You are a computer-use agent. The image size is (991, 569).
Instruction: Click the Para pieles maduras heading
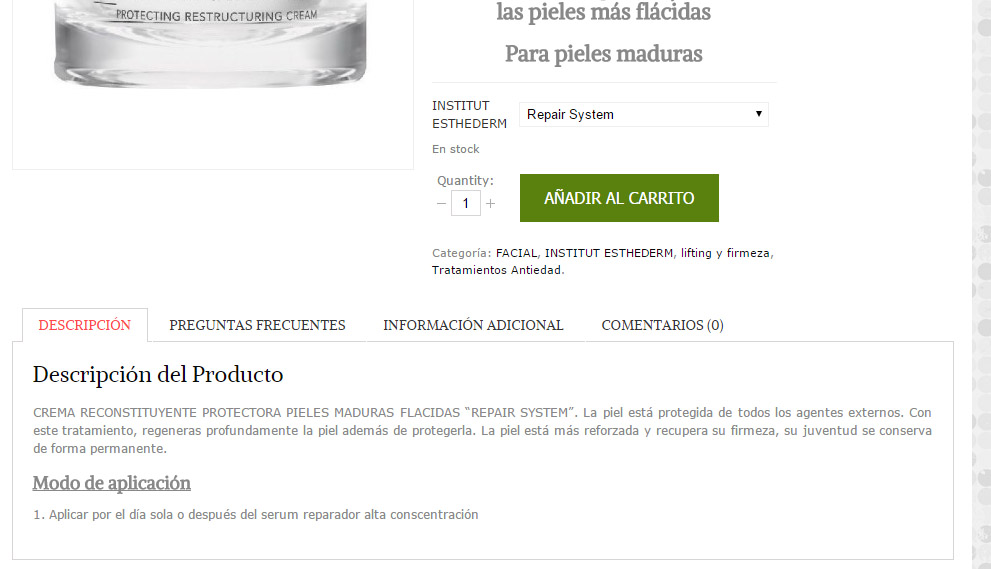604,54
